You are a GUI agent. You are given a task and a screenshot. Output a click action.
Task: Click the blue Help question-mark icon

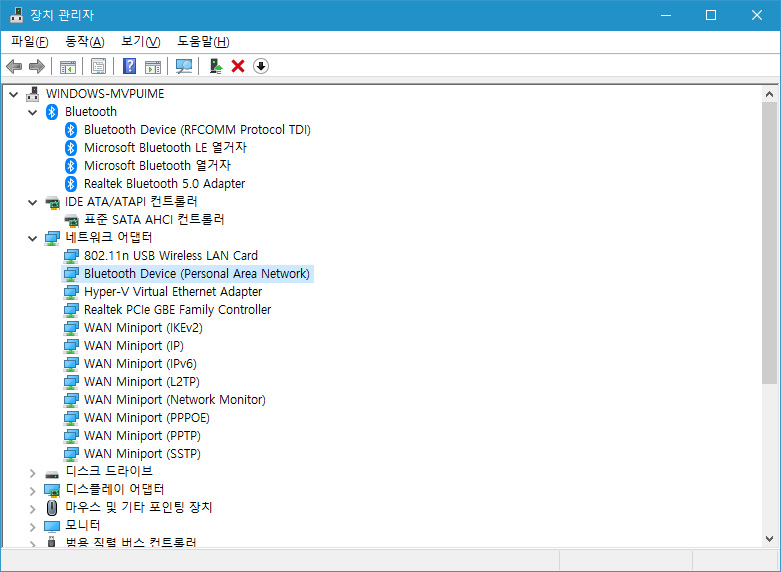(130, 66)
